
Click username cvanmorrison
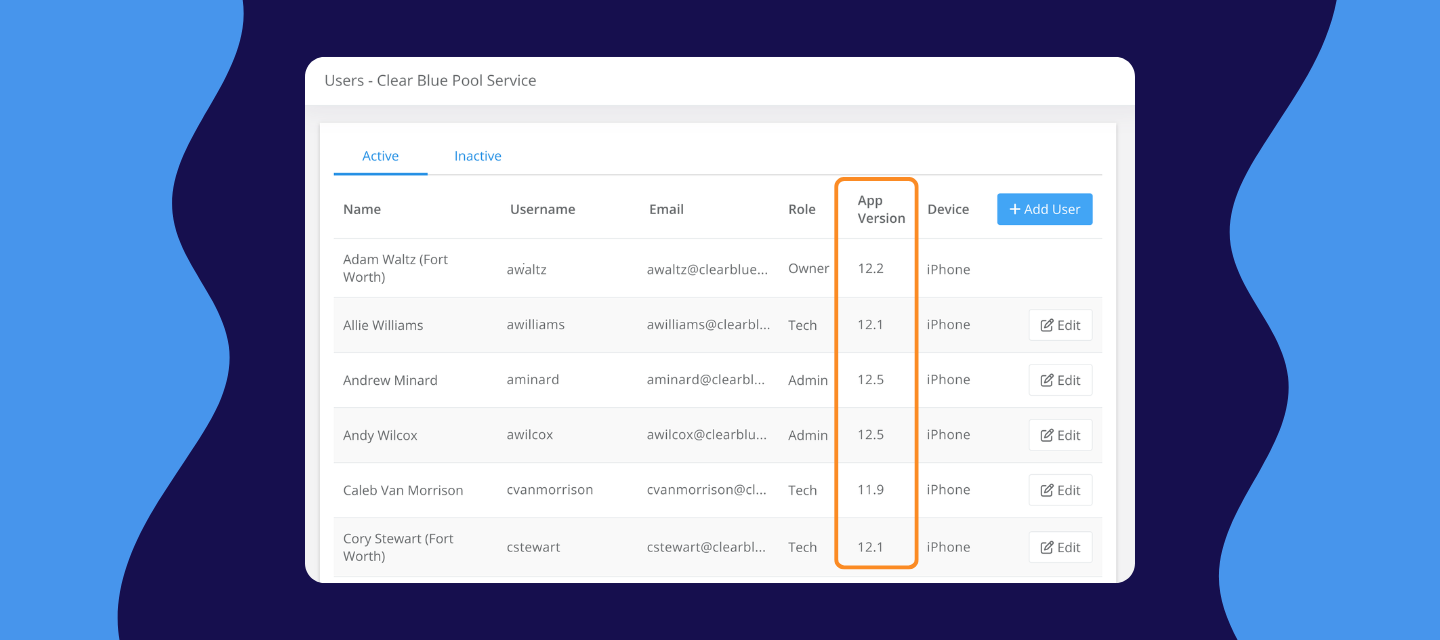550,490
